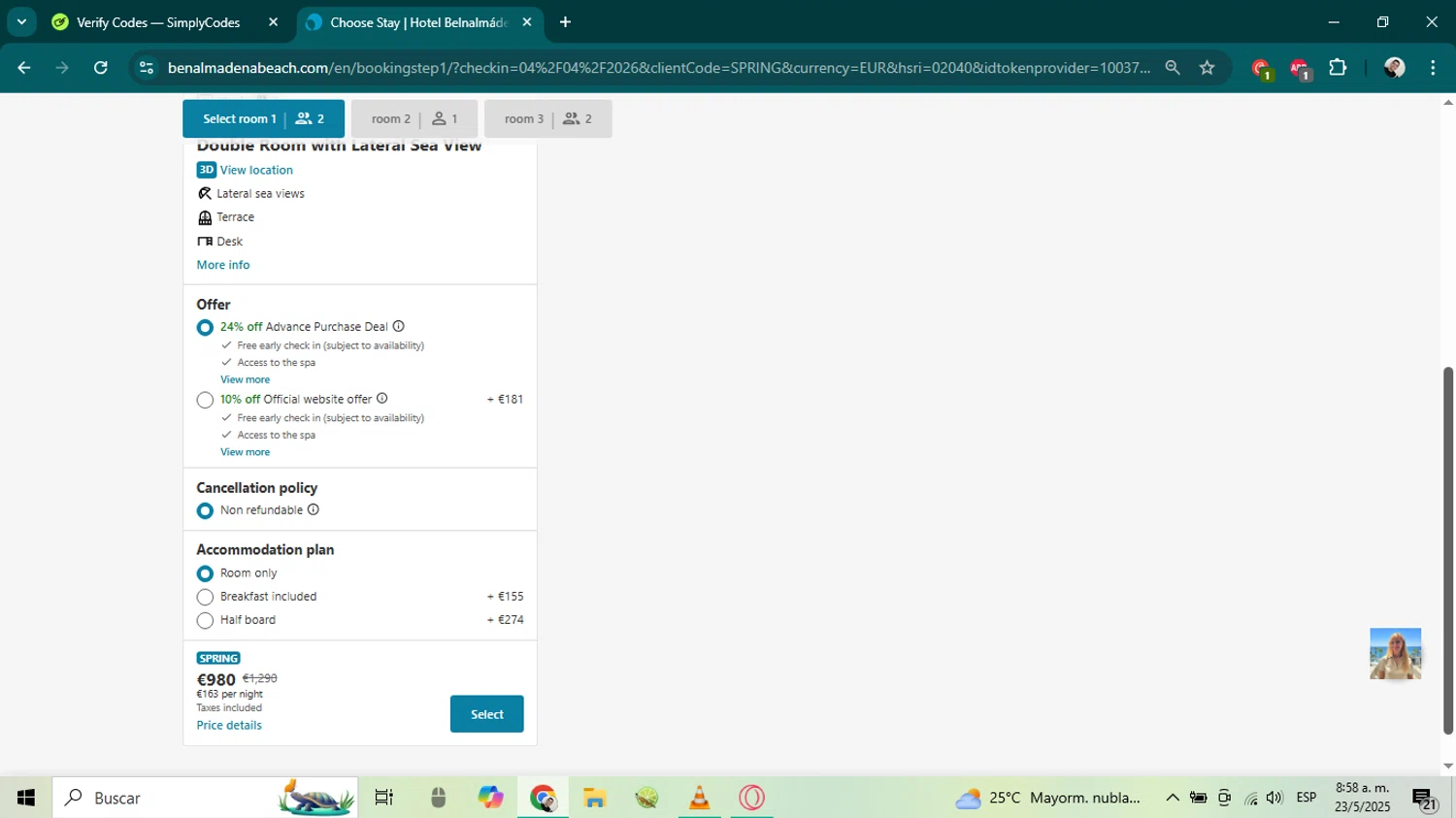This screenshot has height=818, width=1456.
Task: Open File Explorer from the taskbar
Action: 595,798
